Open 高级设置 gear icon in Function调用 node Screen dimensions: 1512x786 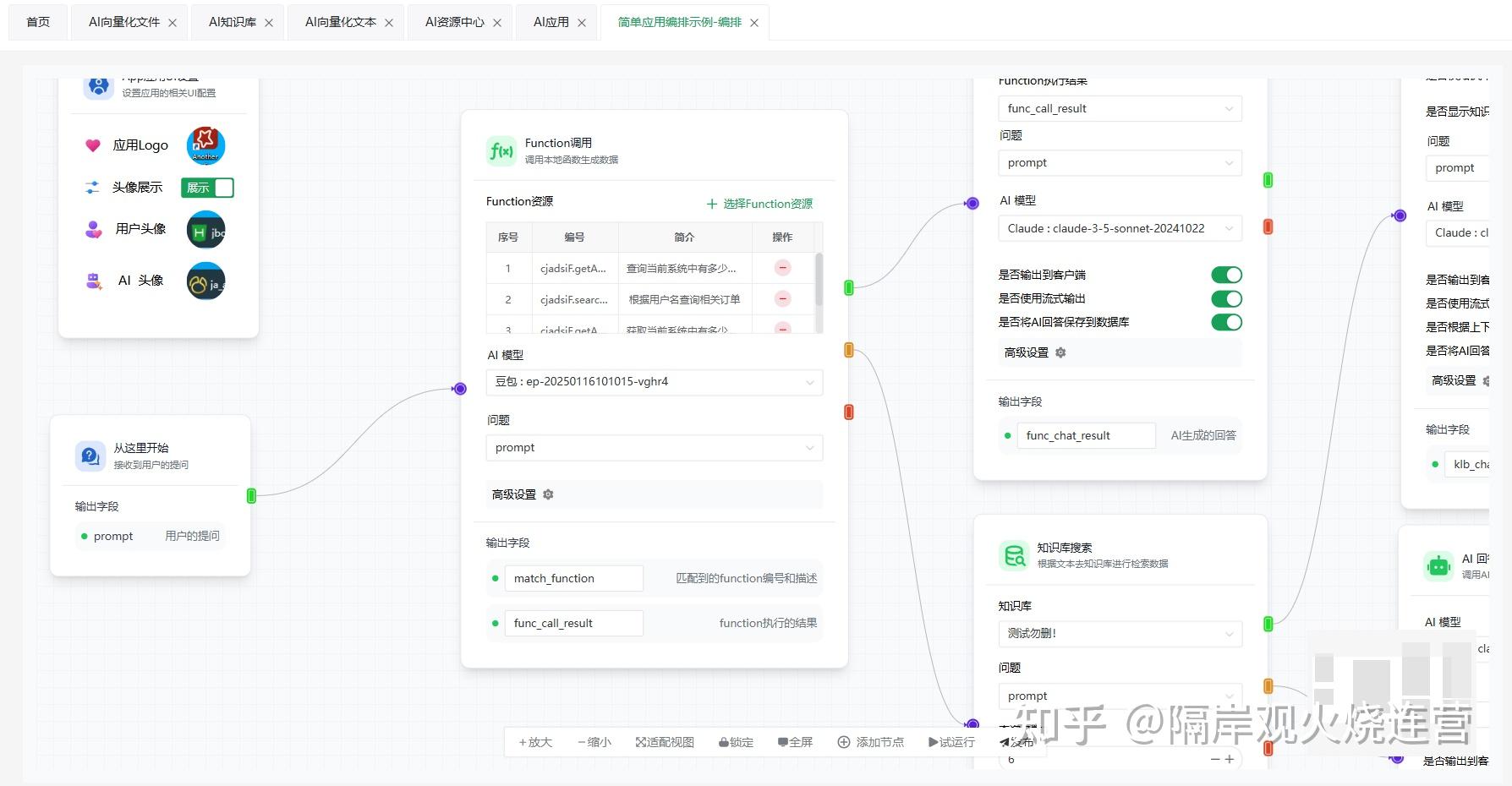(x=548, y=494)
